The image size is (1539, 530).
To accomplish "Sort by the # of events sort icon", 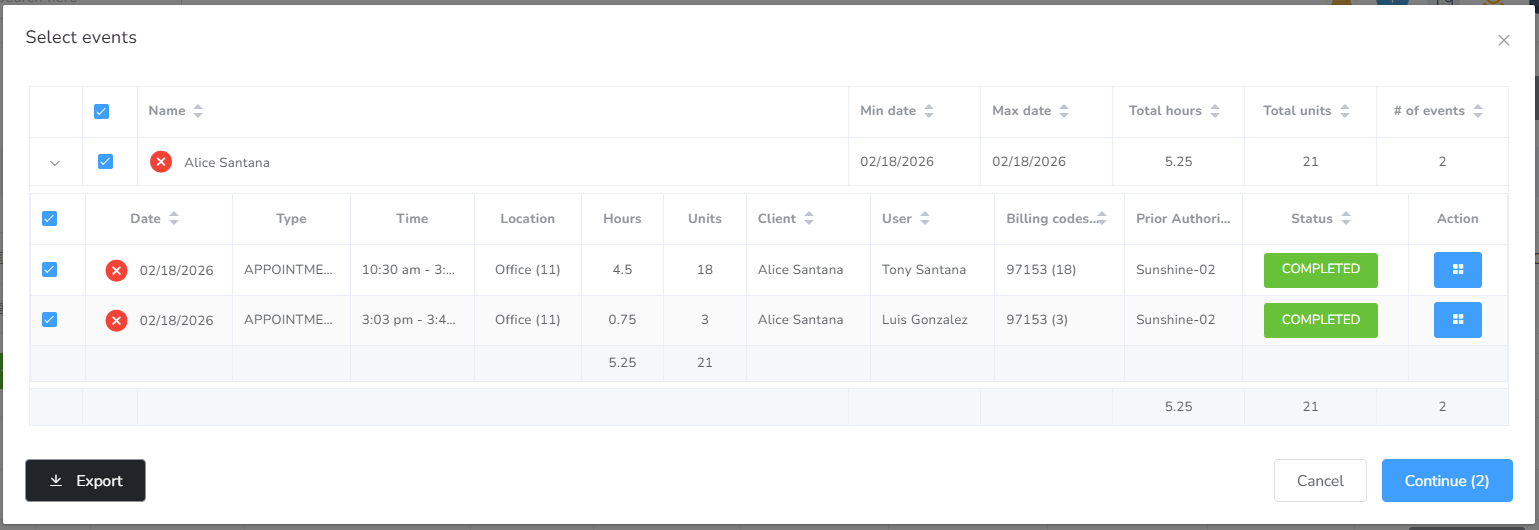I will tap(1477, 111).
